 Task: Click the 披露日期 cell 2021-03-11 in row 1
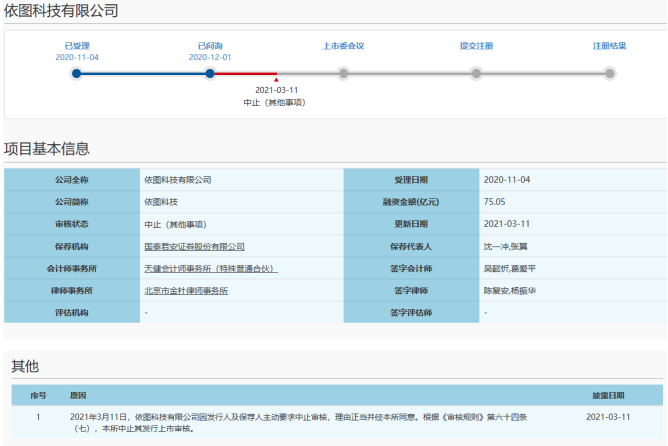coord(608,417)
